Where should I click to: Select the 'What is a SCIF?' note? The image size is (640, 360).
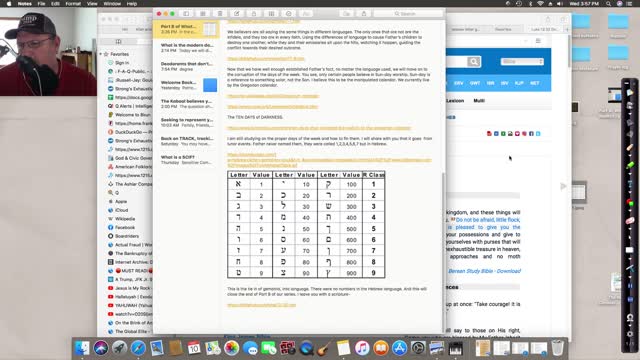tap(187, 160)
